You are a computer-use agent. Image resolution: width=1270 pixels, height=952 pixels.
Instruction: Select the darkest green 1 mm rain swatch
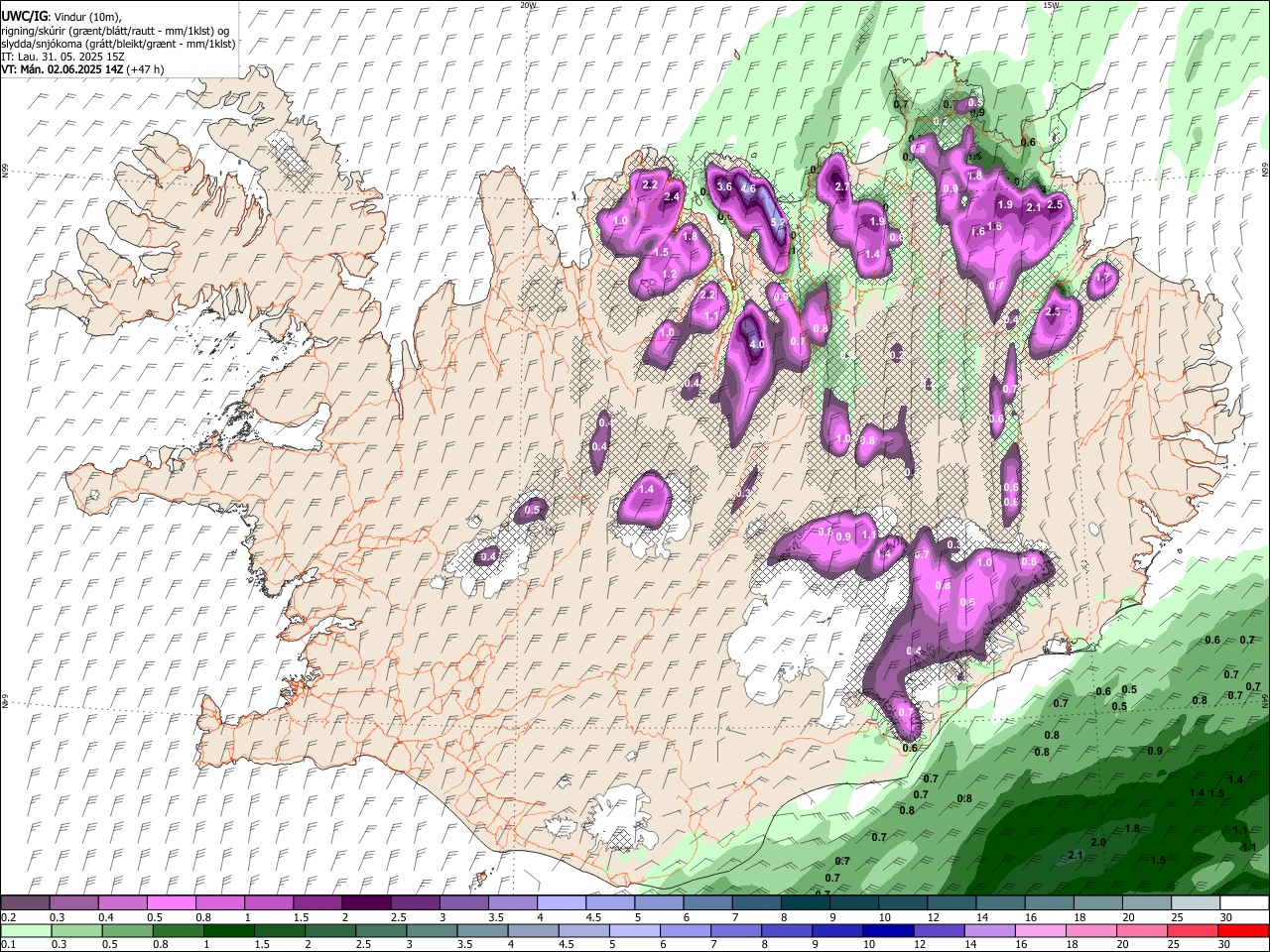pyautogui.click(x=228, y=930)
